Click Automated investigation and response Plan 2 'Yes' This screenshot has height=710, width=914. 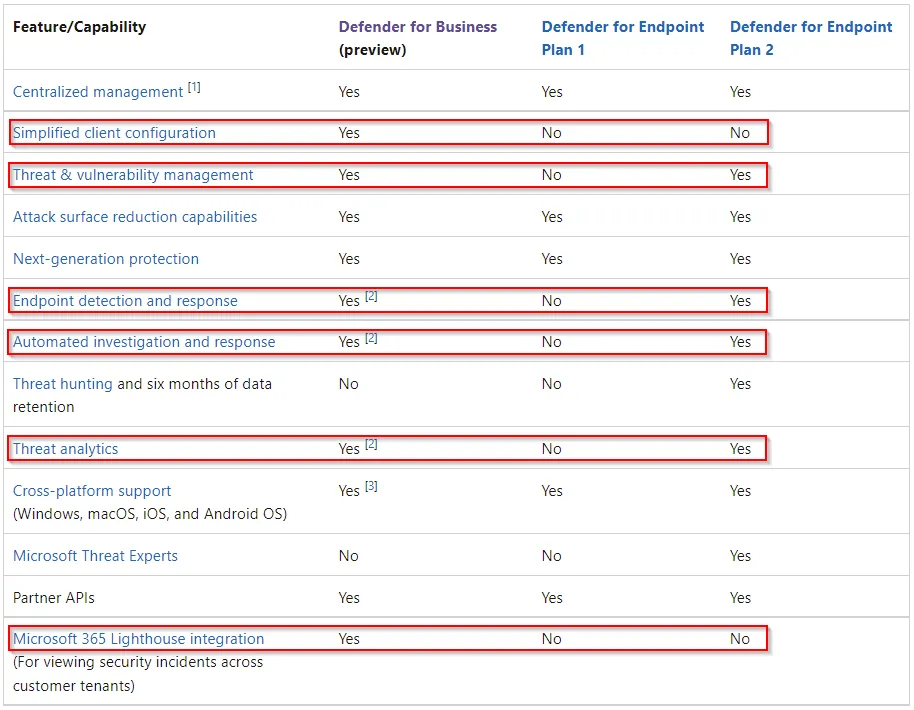[x=740, y=342]
